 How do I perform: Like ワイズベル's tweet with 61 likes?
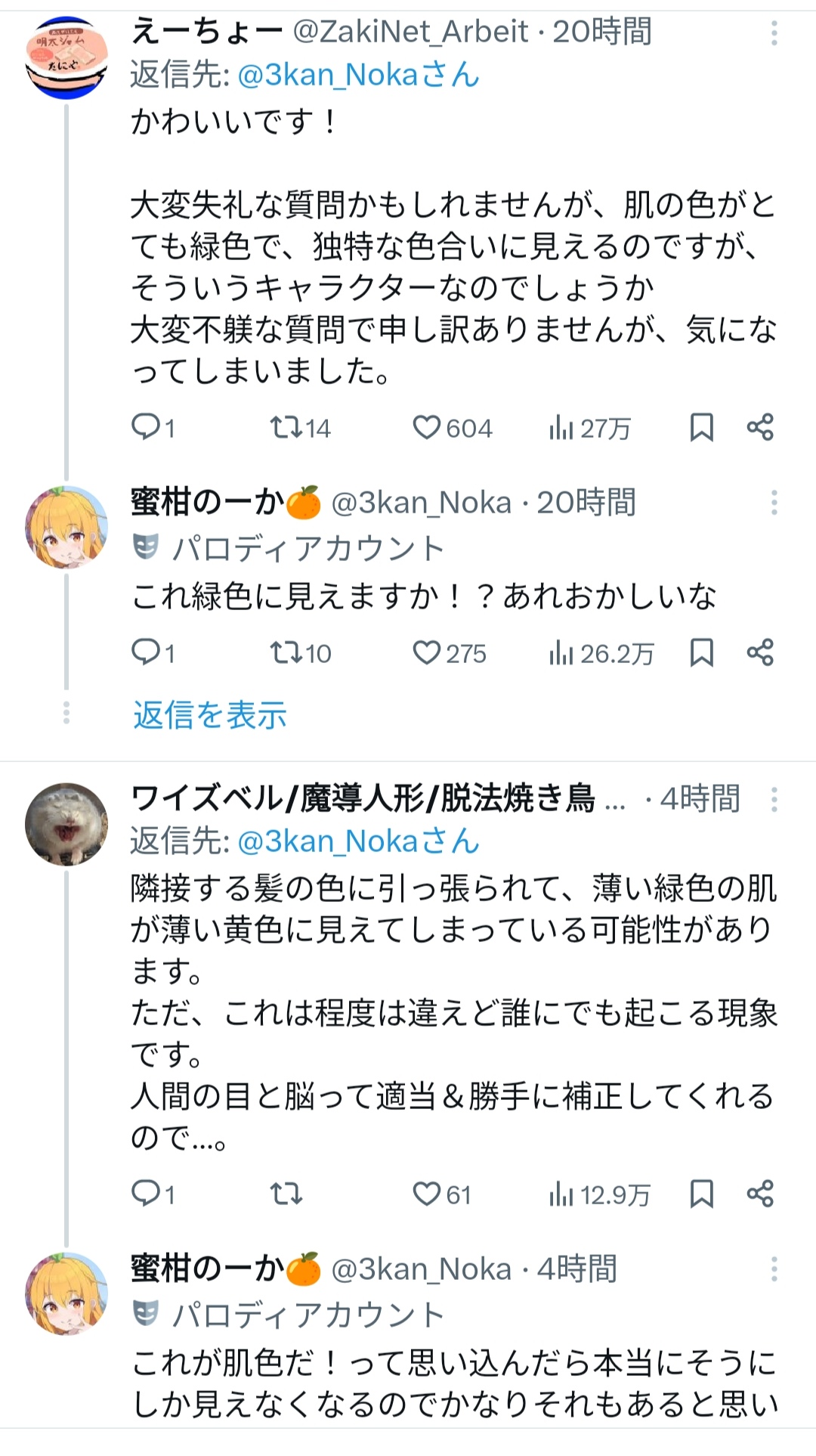[426, 1194]
